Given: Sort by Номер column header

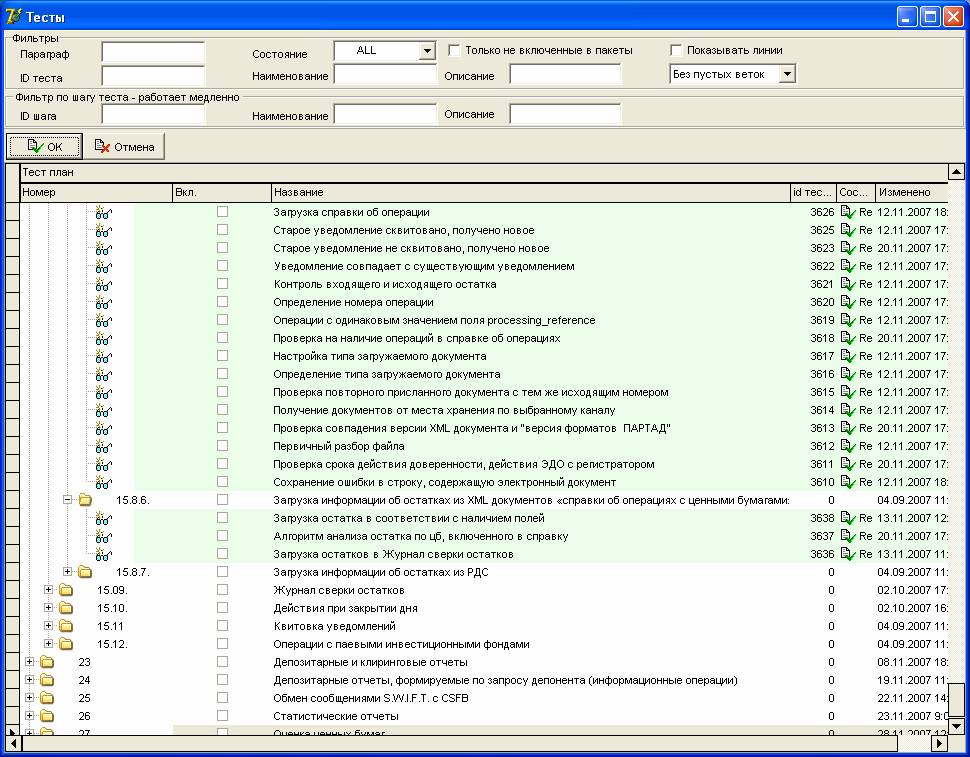Looking at the screenshot, I should pyautogui.click(x=96, y=192).
